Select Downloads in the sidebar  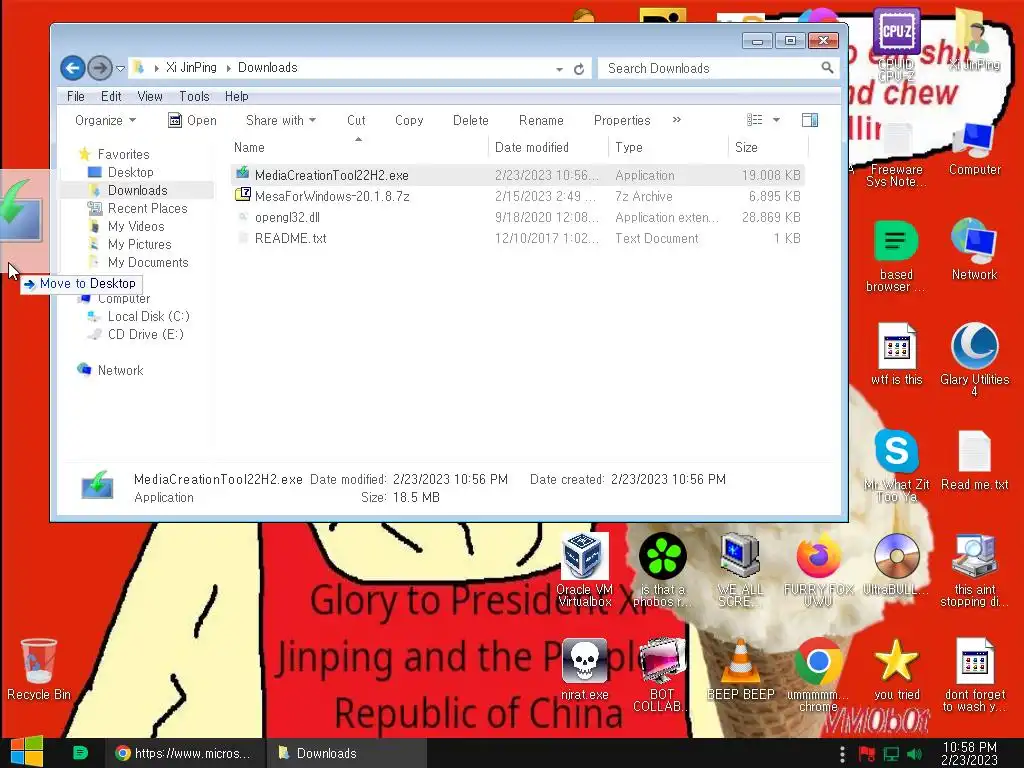point(137,190)
